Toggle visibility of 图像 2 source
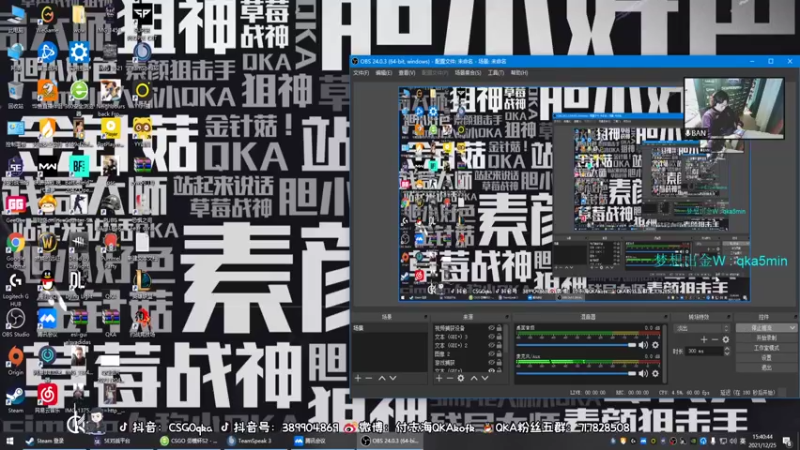The image size is (800, 450). pyautogui.click(x=491, y=354)
